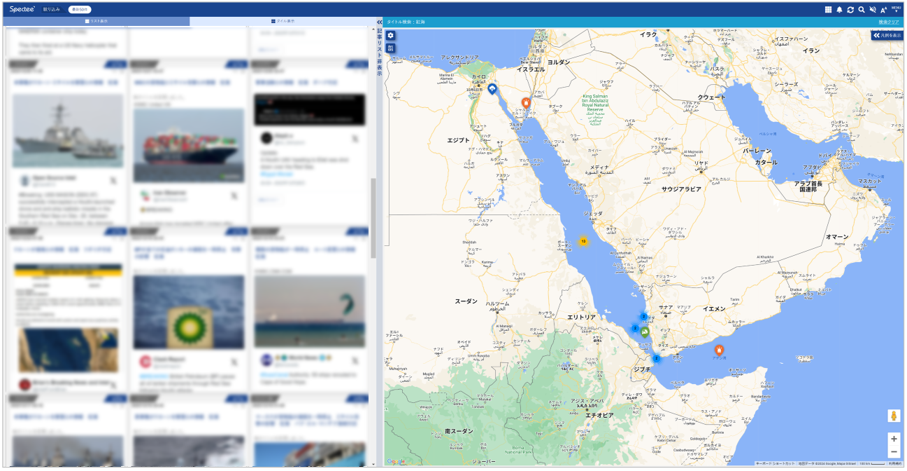Image resolution: width=907 pixels, height=471 pixels.
Task: Open notifications bell icon
Action: click(x=839, y=9)
